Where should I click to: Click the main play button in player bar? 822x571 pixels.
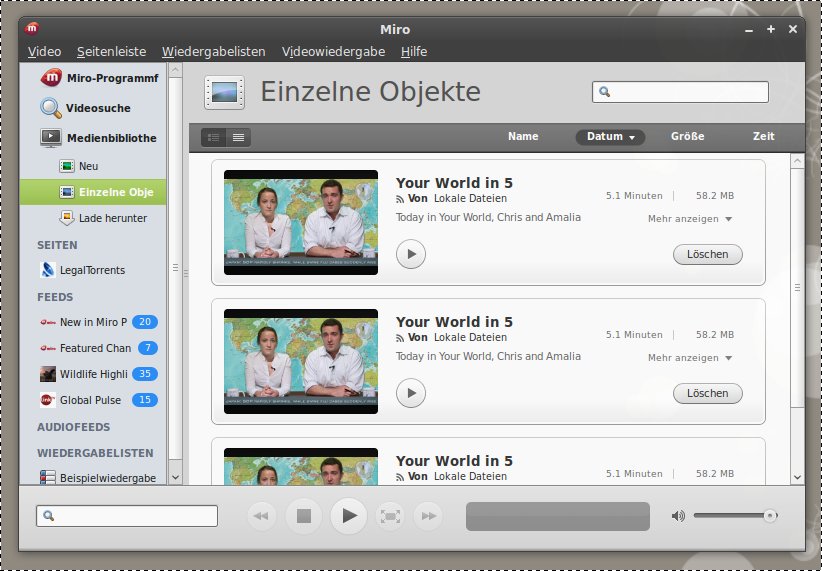point(349,516)
